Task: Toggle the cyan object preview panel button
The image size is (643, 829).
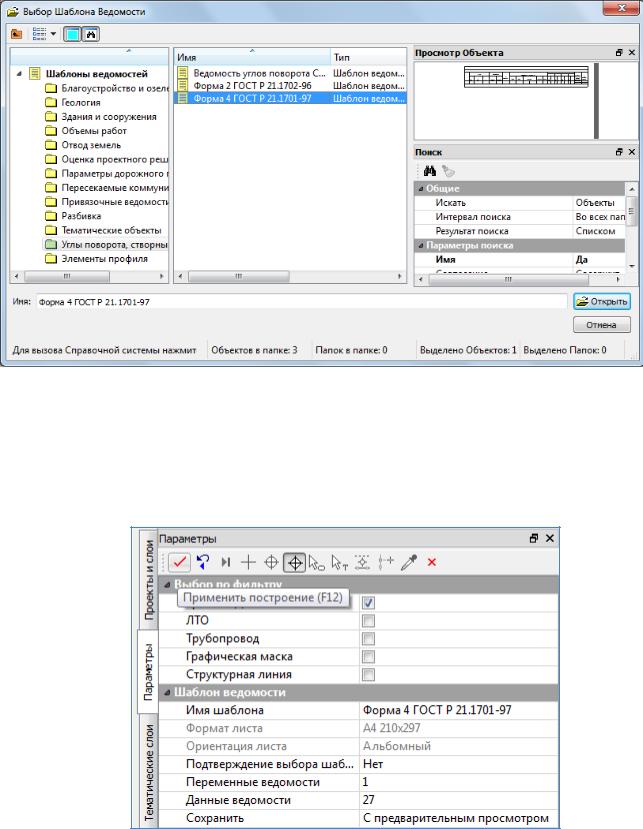Action: pyautogui.click(x=73, y=34)
